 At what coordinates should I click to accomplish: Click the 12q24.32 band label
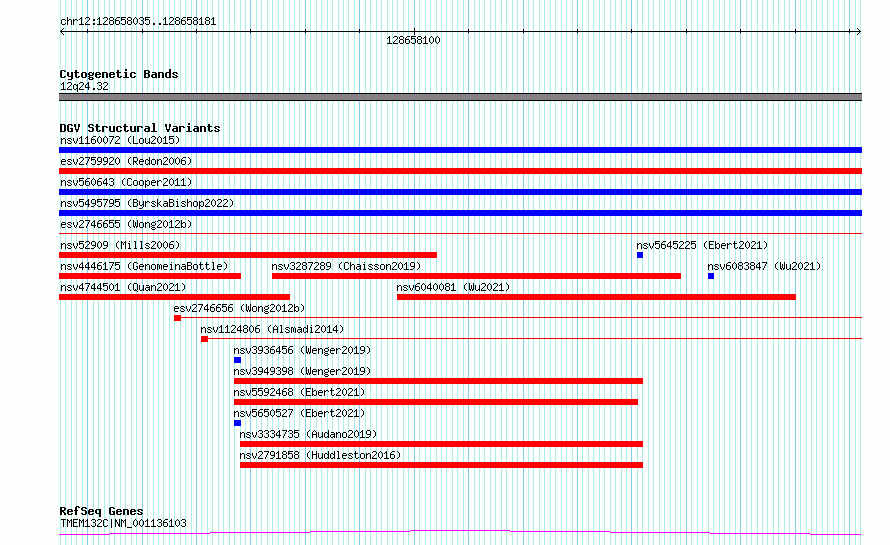pyautogui.click(x=84, y=86)
